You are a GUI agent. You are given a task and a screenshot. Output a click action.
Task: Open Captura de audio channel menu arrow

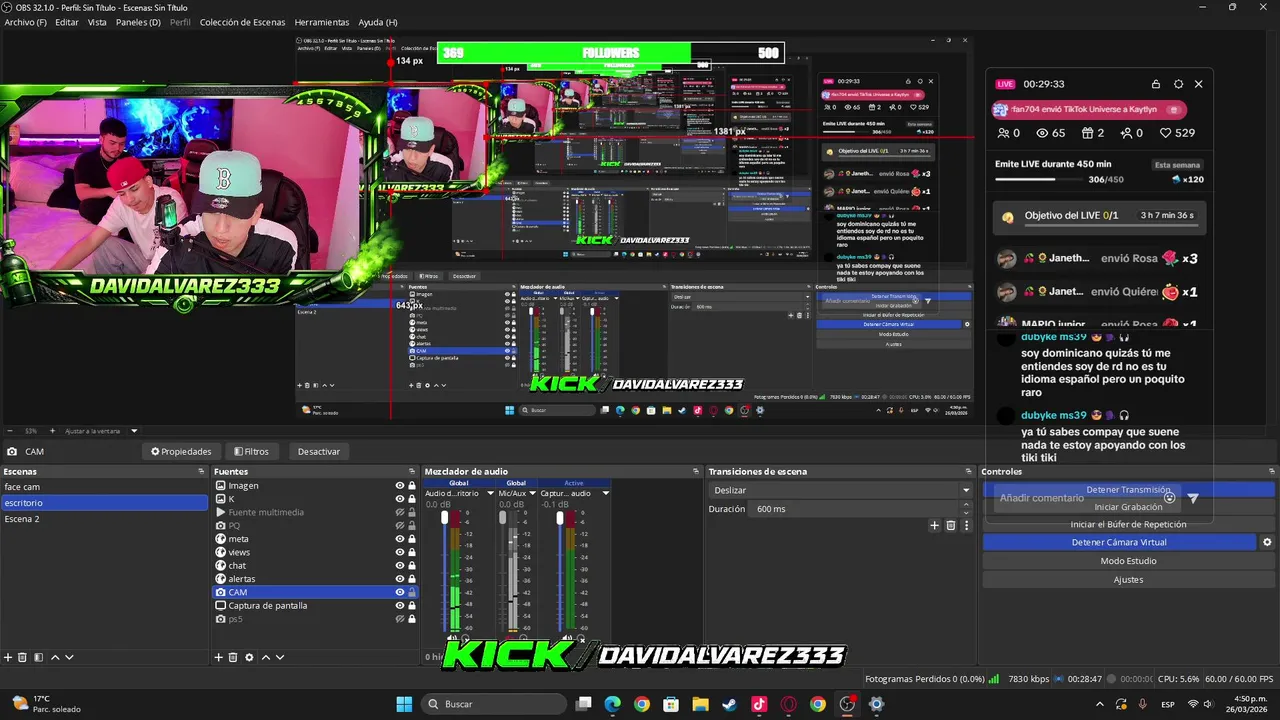605,493
